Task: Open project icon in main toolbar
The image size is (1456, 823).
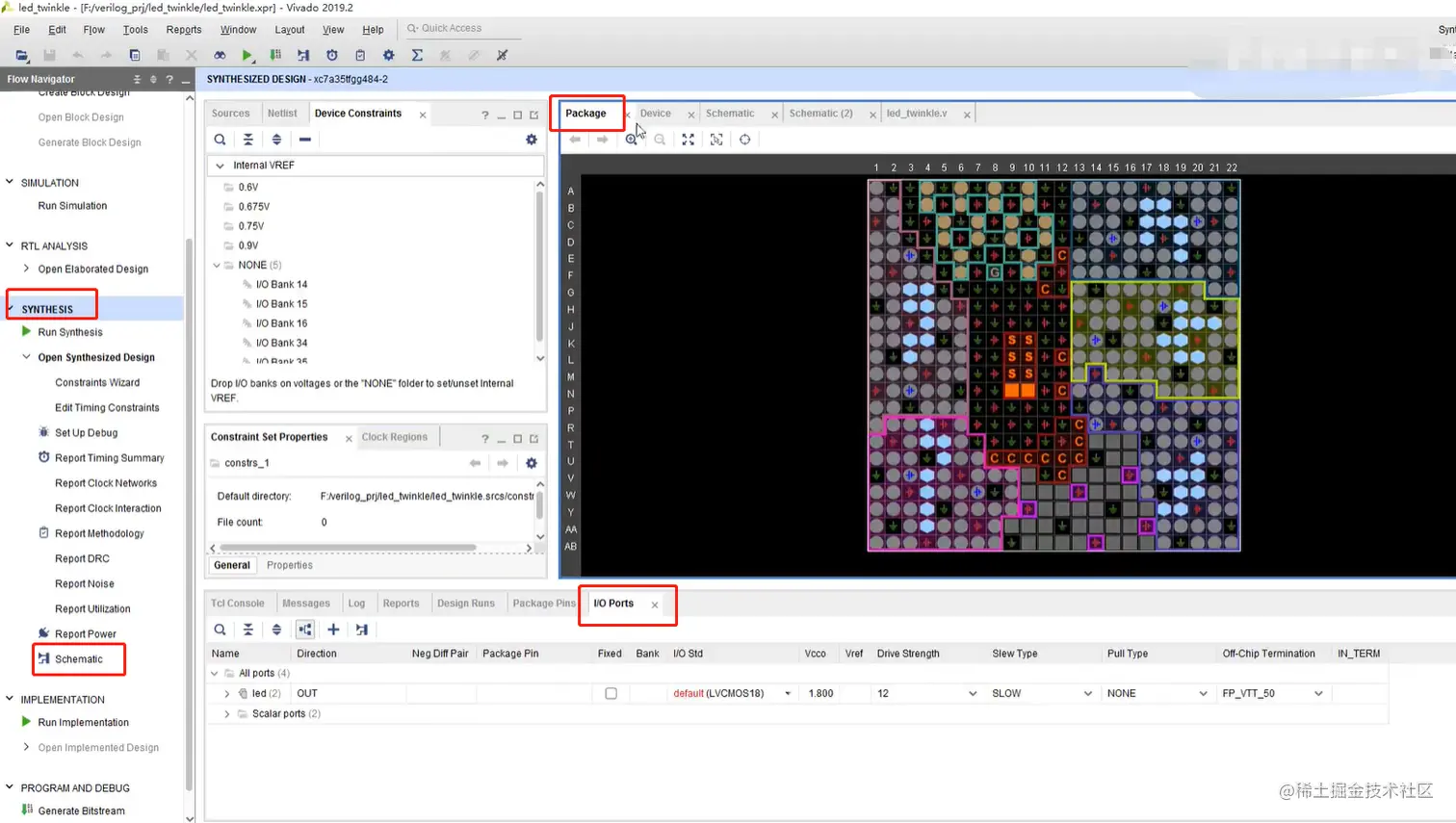Action: tap(21, 55)
